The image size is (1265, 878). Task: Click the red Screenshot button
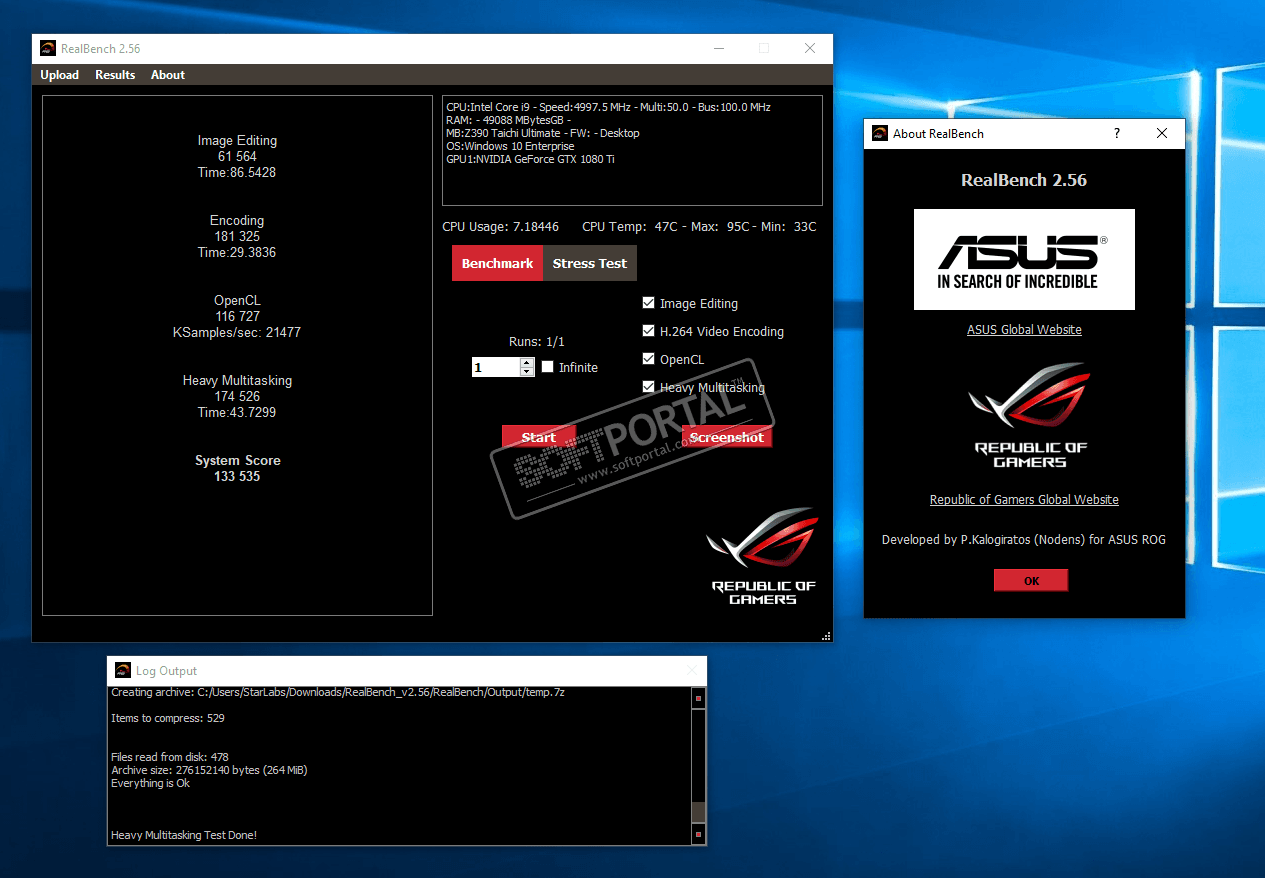tap(726, 437)
